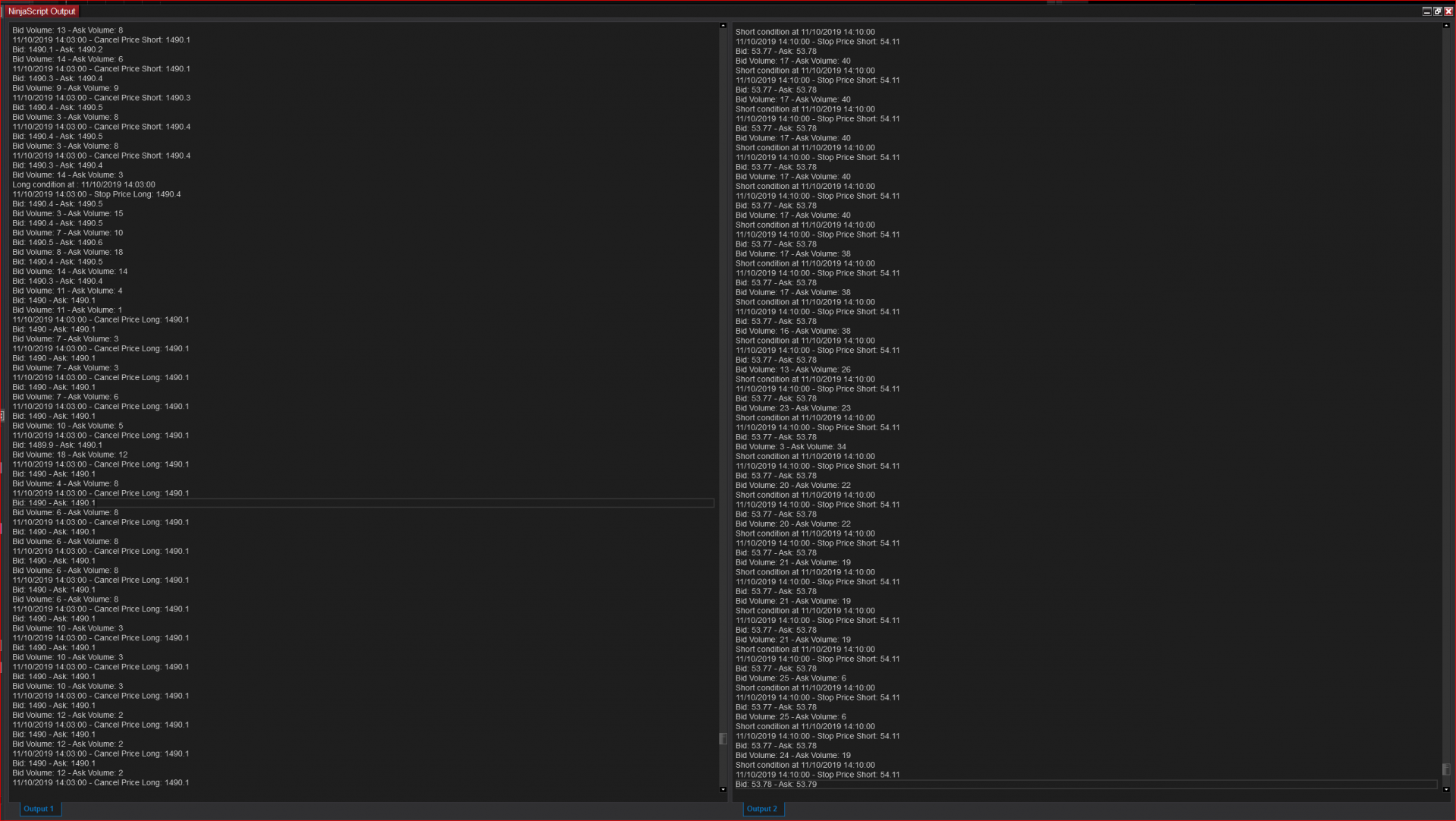
Task: Click Output 1 scrollbar down arrow
Action: click(723, 790)
